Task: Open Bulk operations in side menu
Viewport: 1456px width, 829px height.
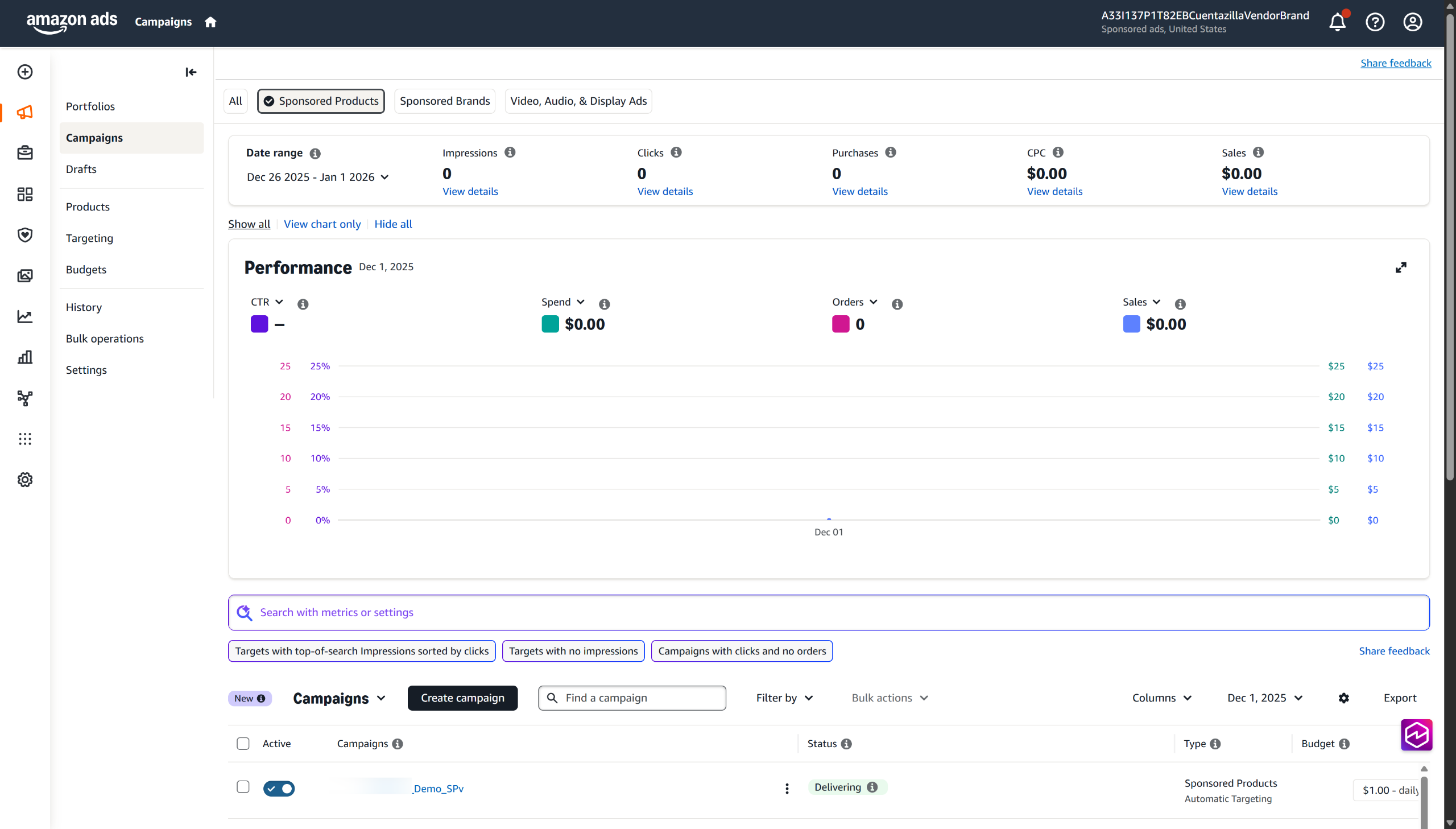Action: pos(105,339)
